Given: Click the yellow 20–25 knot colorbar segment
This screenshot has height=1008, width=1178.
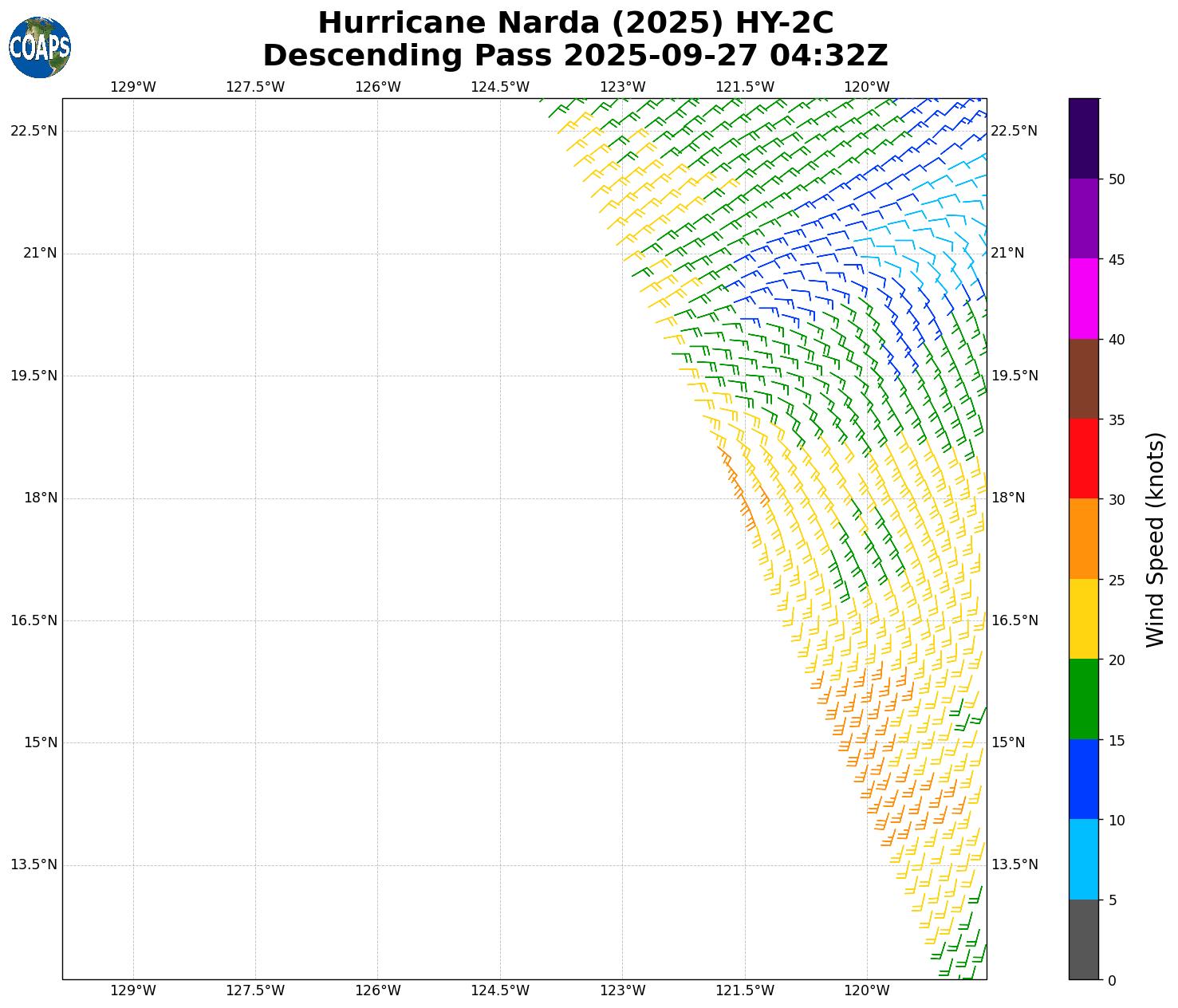Looking at the screenshot, I should (1083, 619).
